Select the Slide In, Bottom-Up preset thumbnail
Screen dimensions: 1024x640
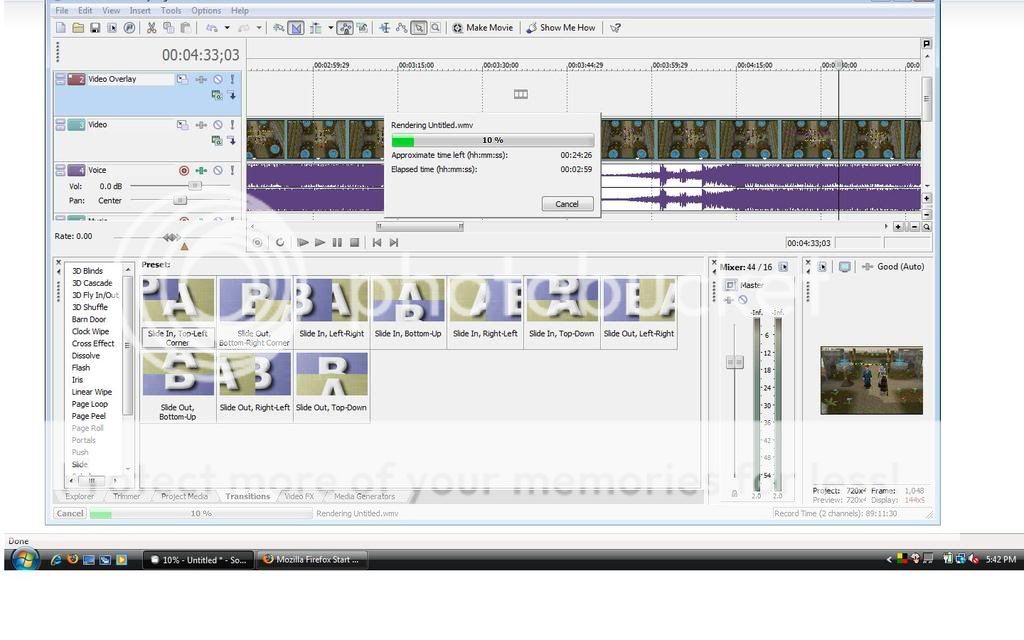coord(408,310)
